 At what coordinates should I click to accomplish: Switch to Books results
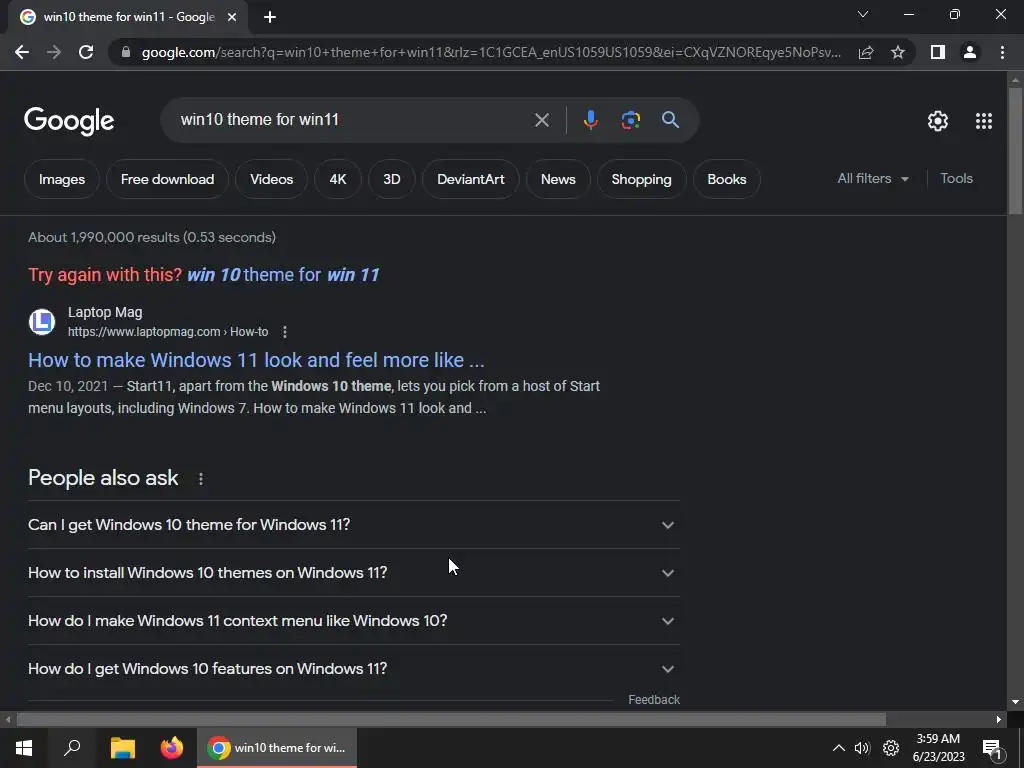727,179
